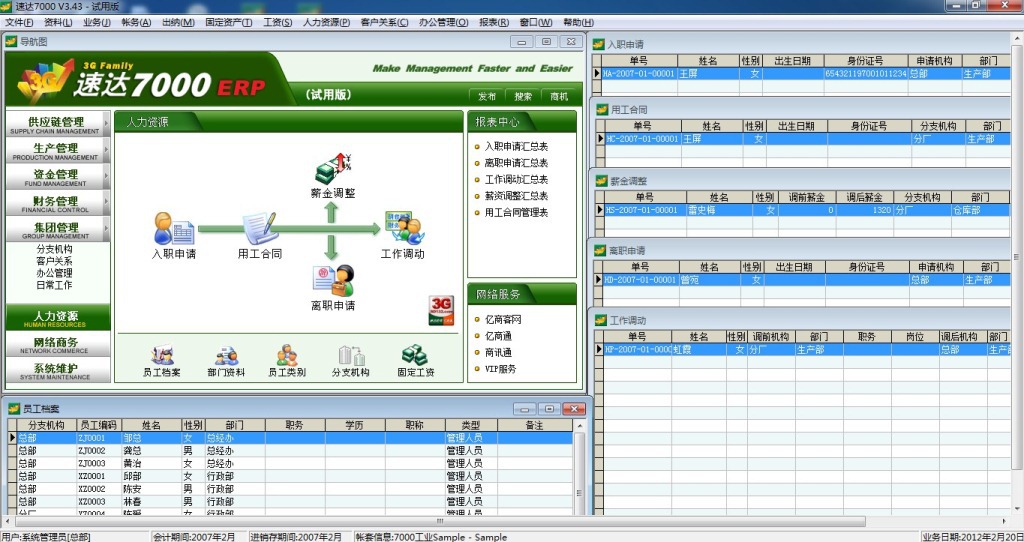The height and width of the screenshot is (542, 1024).
Task: Open 工作调动汇总表 report link
Action: tap(516, 179)
